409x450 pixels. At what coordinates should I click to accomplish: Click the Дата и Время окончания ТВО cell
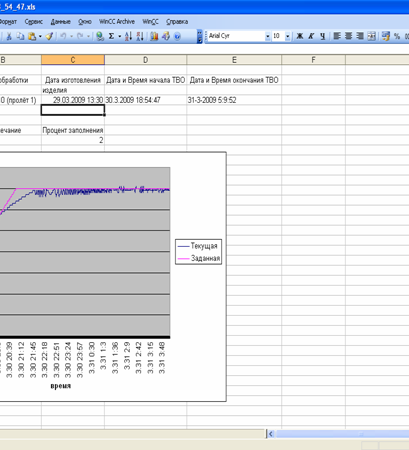pyautogui.click(x=234, y=80)
